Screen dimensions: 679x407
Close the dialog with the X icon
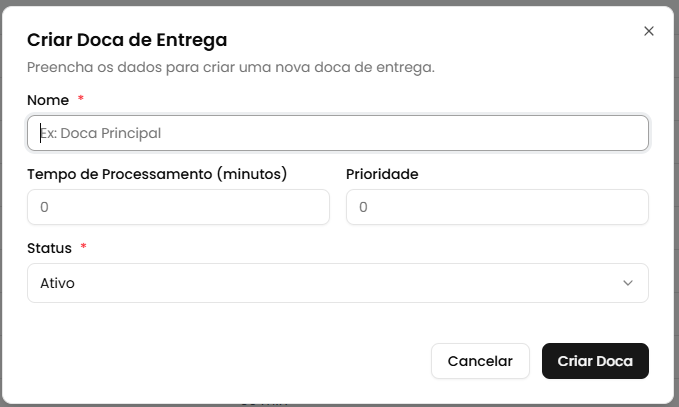649,31
